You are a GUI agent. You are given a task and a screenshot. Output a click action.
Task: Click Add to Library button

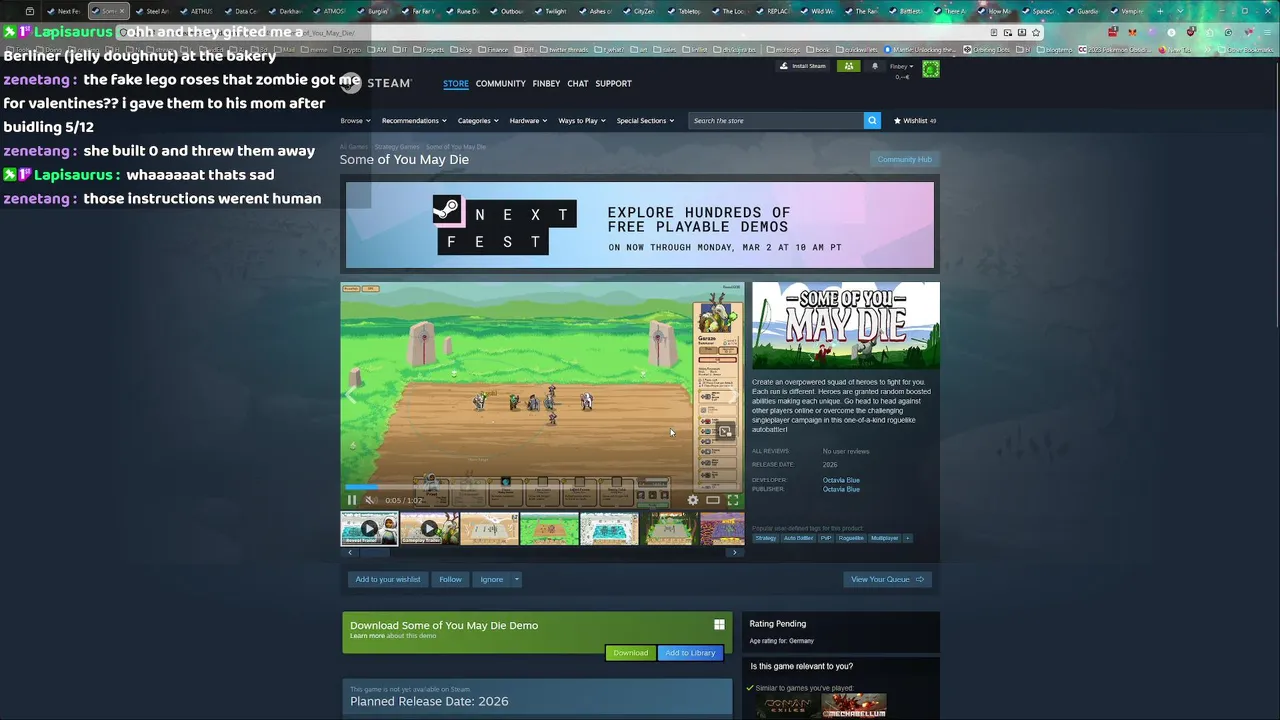coord(690,653)
